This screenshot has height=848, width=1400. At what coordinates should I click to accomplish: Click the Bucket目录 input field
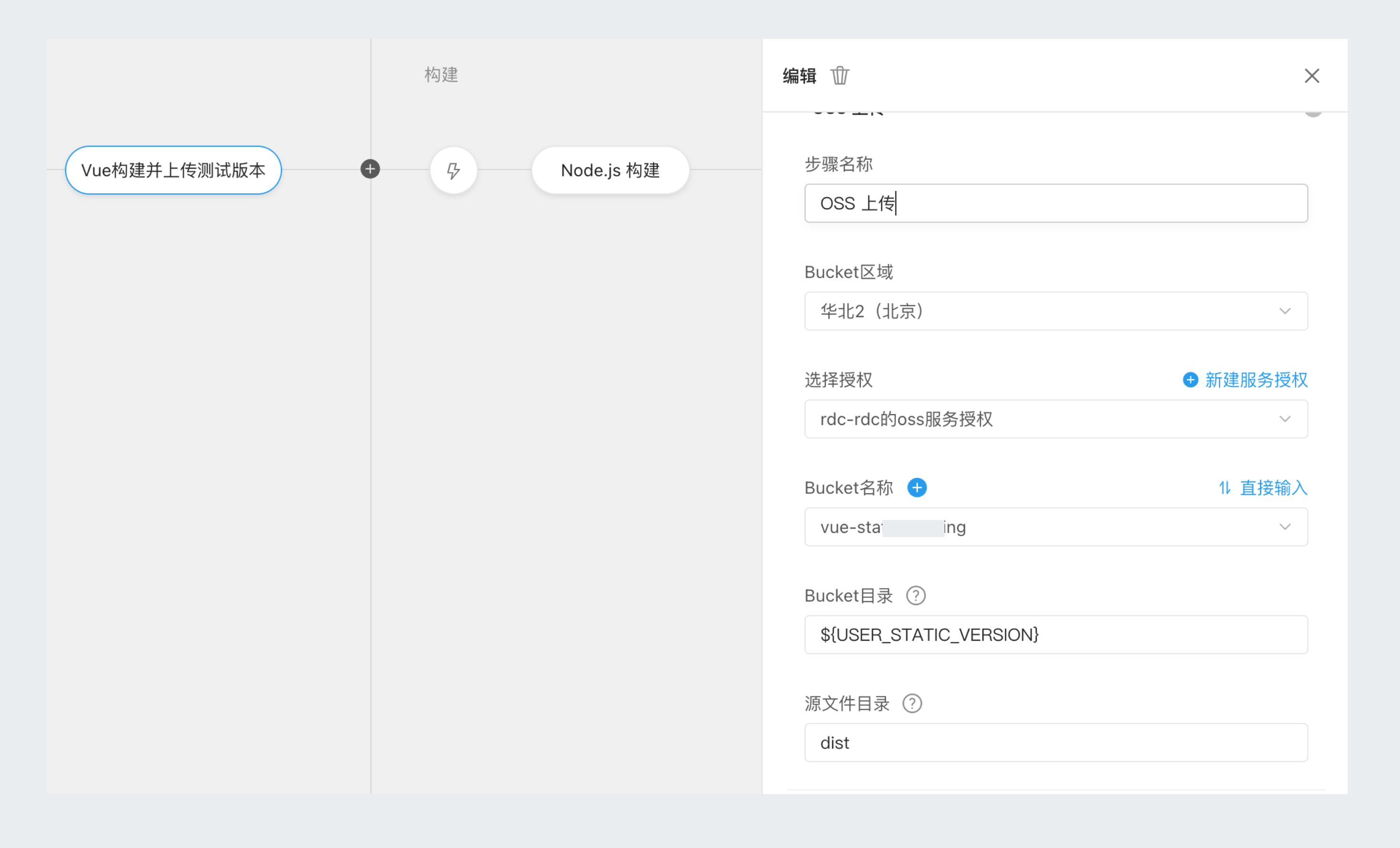(1056, 635)
